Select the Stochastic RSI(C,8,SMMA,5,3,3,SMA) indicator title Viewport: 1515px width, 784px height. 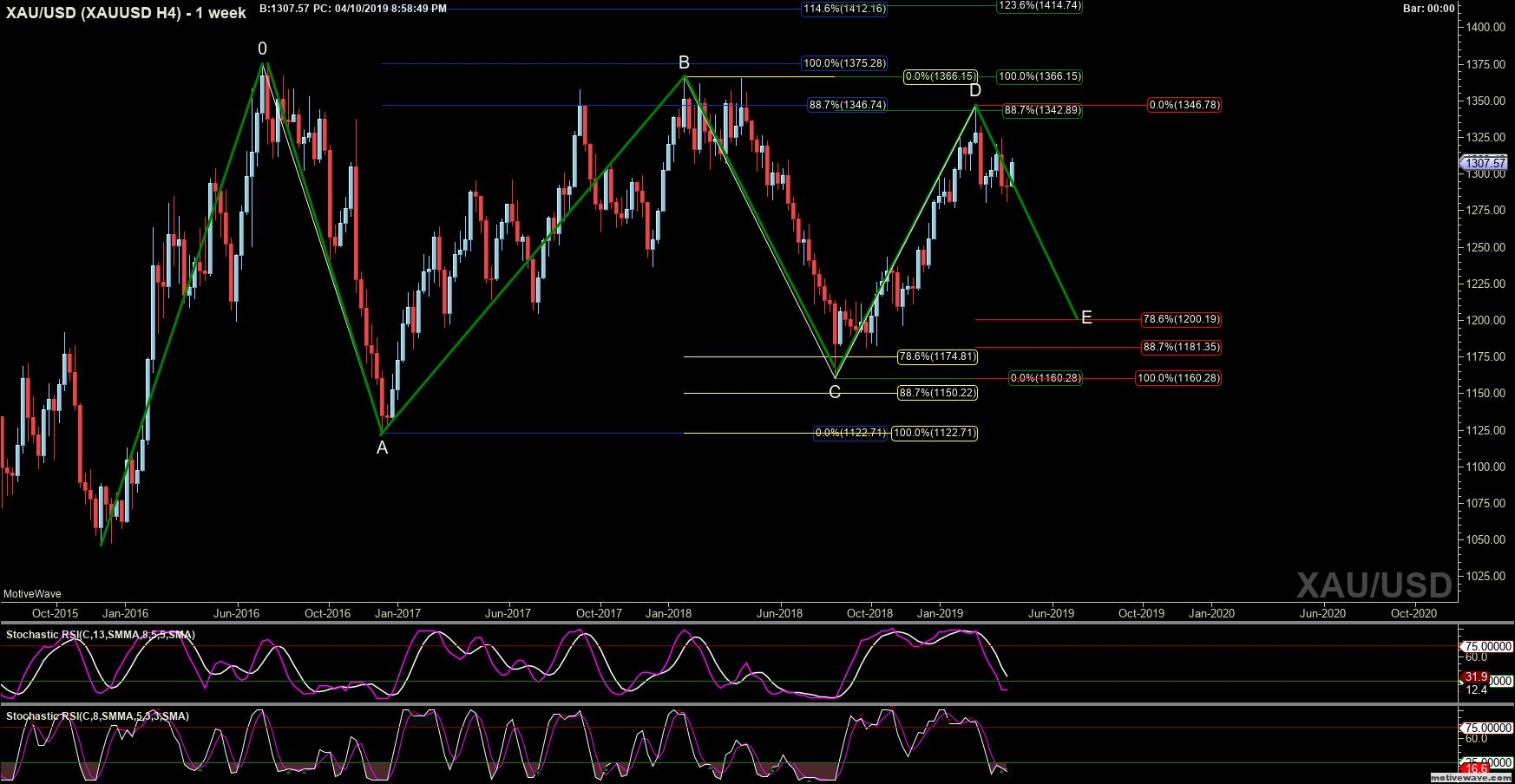[x=97, y=716]
